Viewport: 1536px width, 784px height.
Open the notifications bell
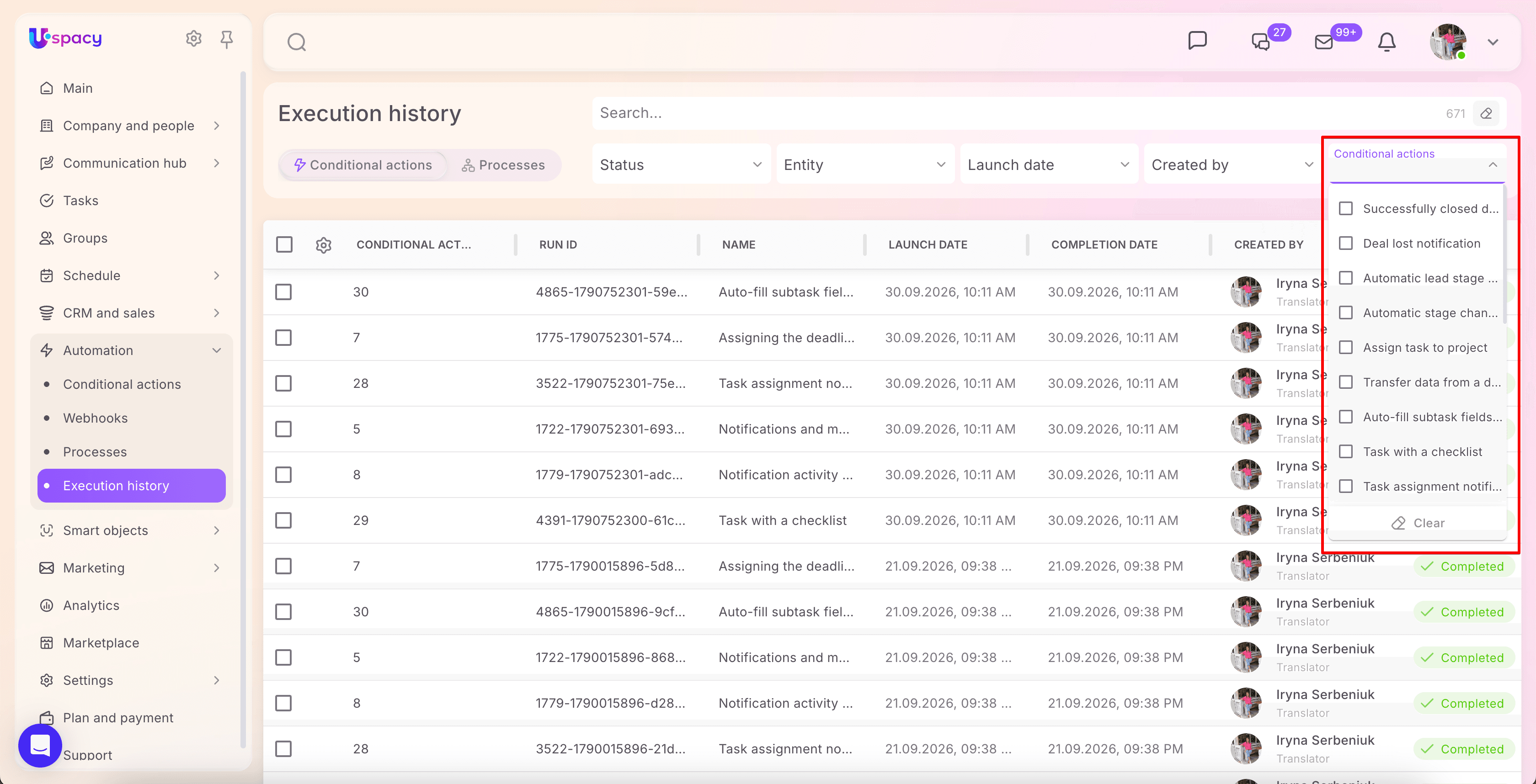(x=1387, y=42)
